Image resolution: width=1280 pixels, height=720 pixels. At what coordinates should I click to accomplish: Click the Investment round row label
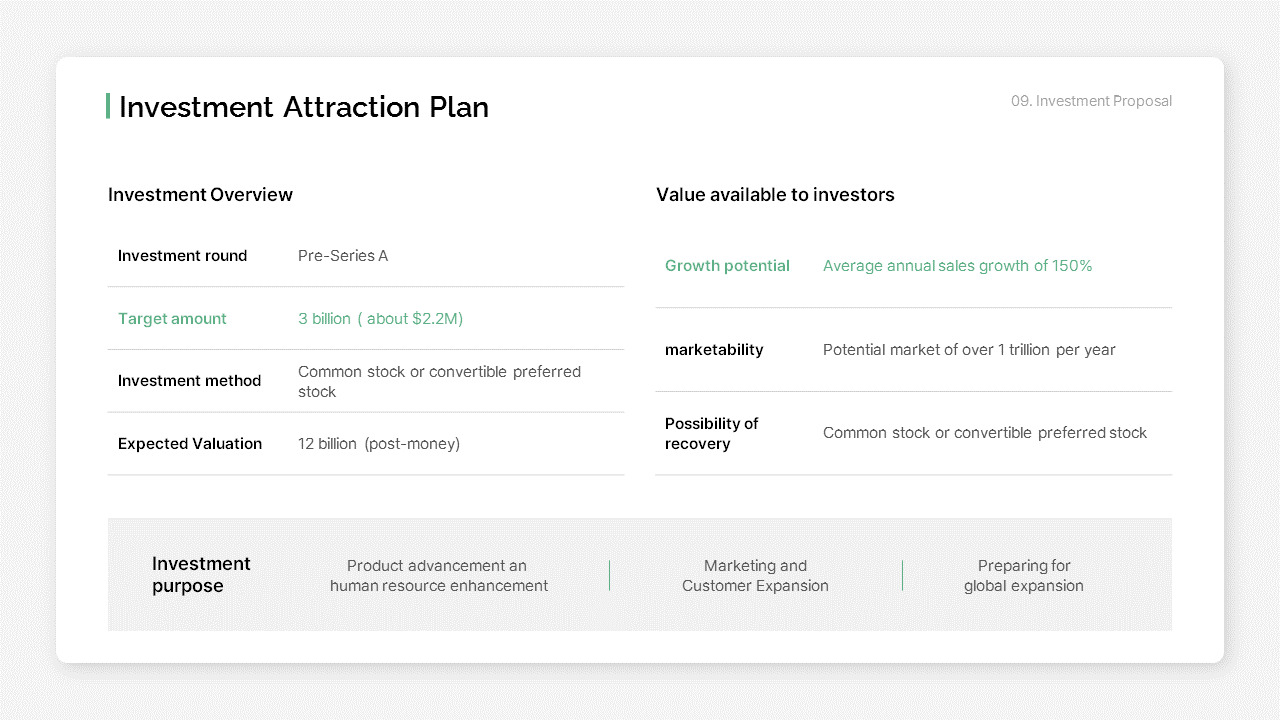point(182,256)
